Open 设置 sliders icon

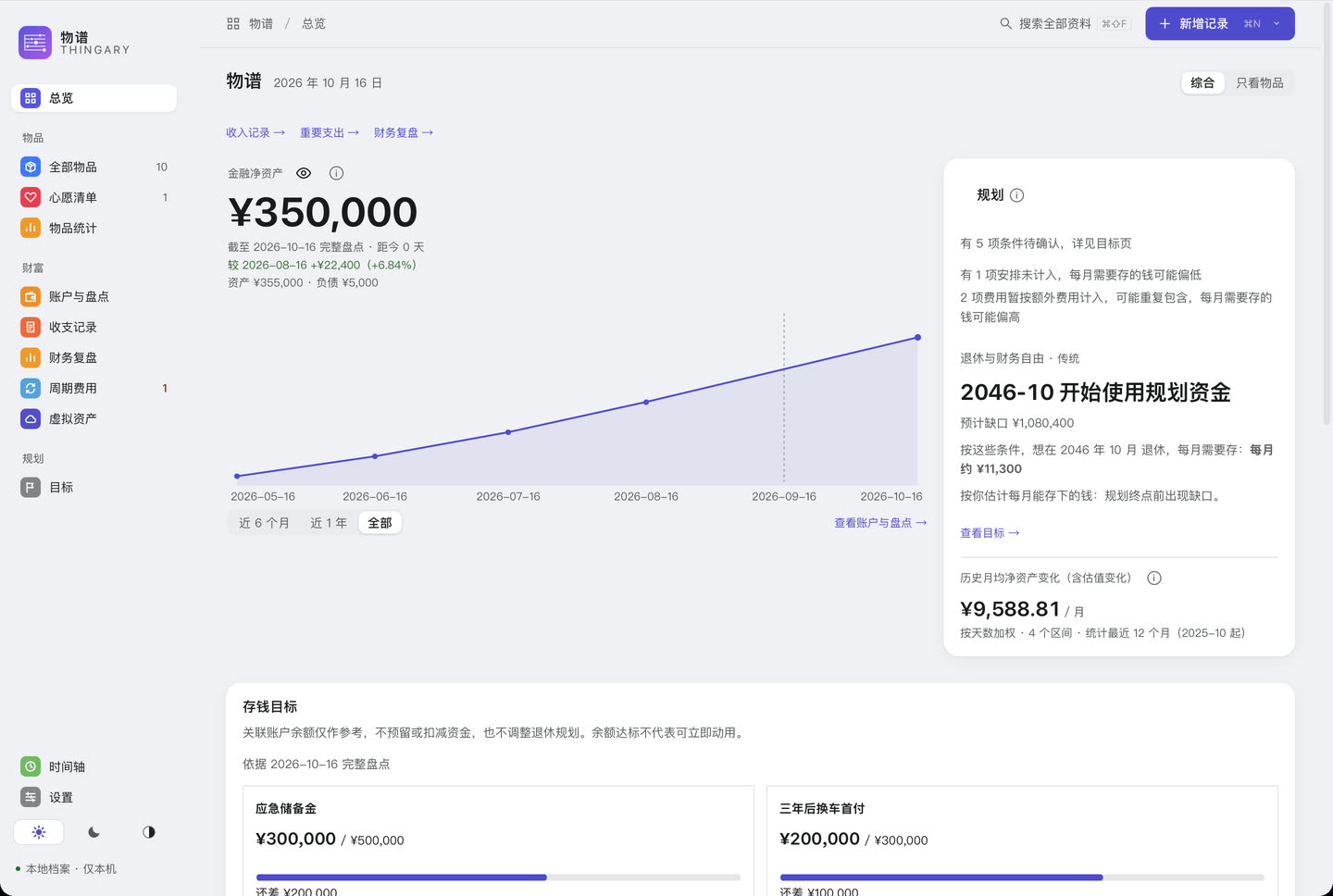click(x=31, y=798)
